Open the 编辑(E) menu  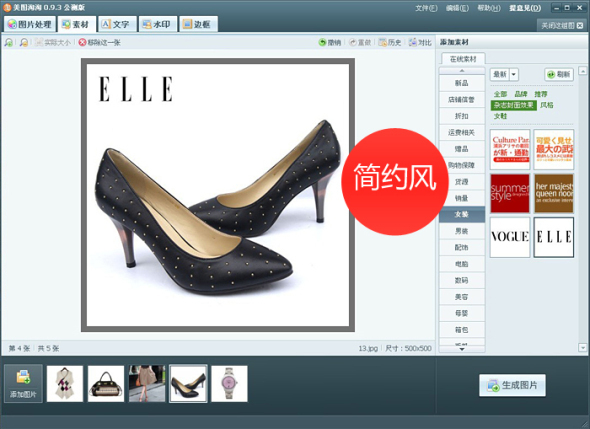457,8
